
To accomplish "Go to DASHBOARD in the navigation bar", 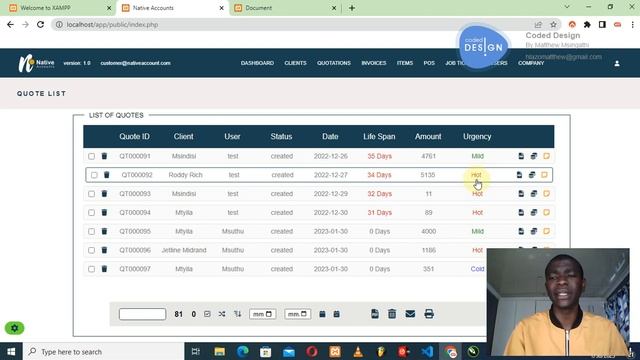I will click(x=257, y=63).
